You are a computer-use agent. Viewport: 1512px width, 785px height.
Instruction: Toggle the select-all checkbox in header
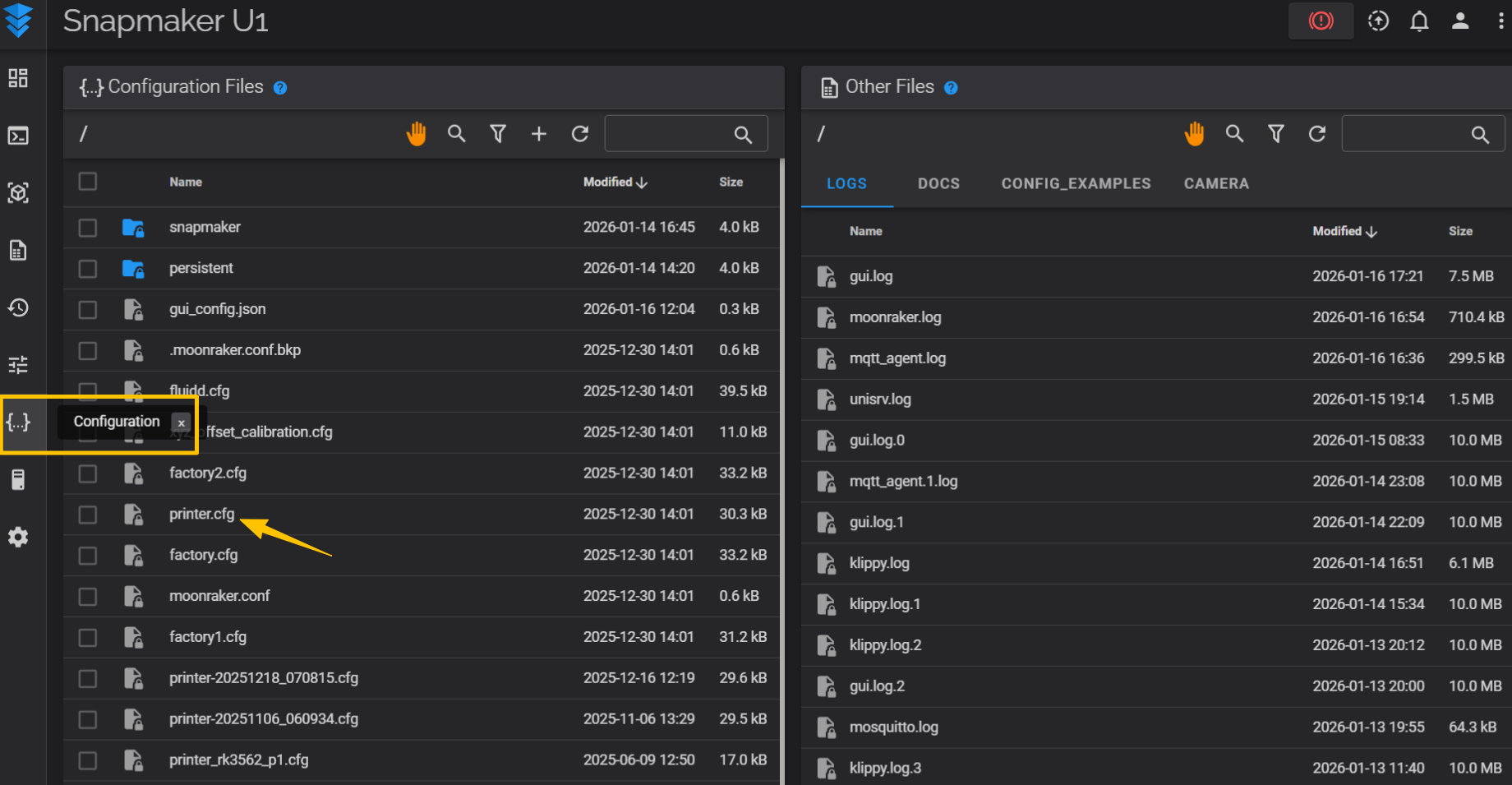click(x=88, y=182)
